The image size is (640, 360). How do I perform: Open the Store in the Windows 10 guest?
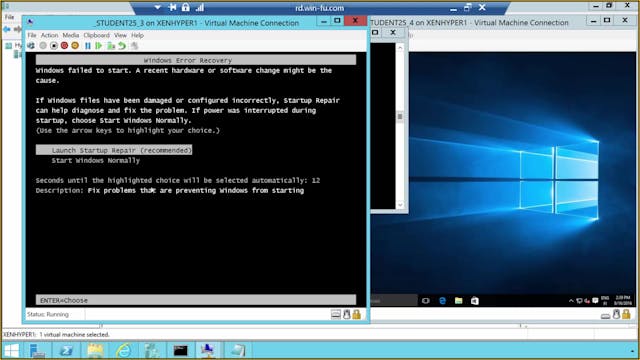click(x=475, y=301)
